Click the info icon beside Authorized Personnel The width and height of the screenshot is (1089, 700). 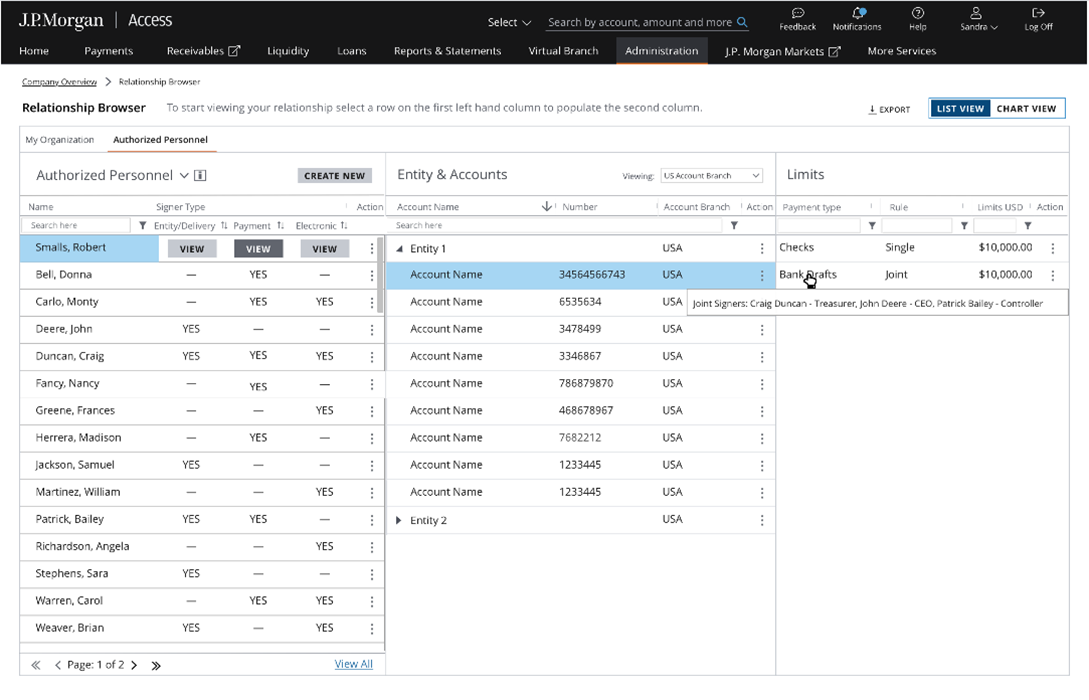coord(200,176)
